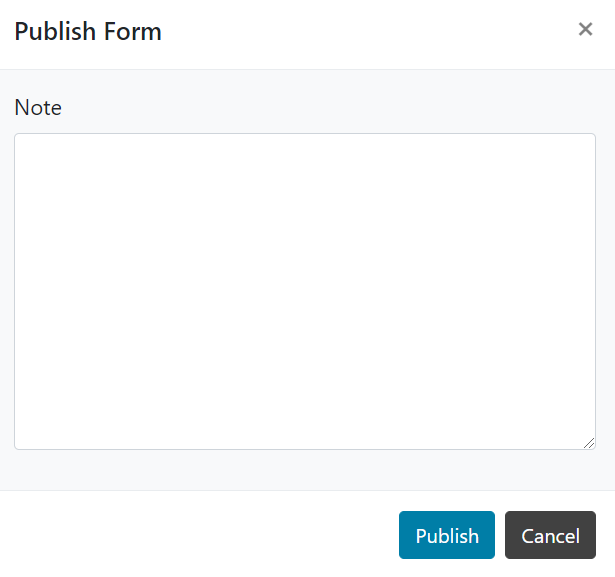The height and width of the screenshot is (577, 615).
Task: Focus the Note text area
Action: [x=305, y=291]
